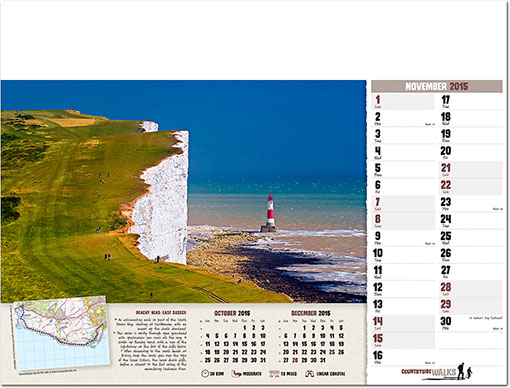Select November day 21 Saturday row

tap(471, 169)
